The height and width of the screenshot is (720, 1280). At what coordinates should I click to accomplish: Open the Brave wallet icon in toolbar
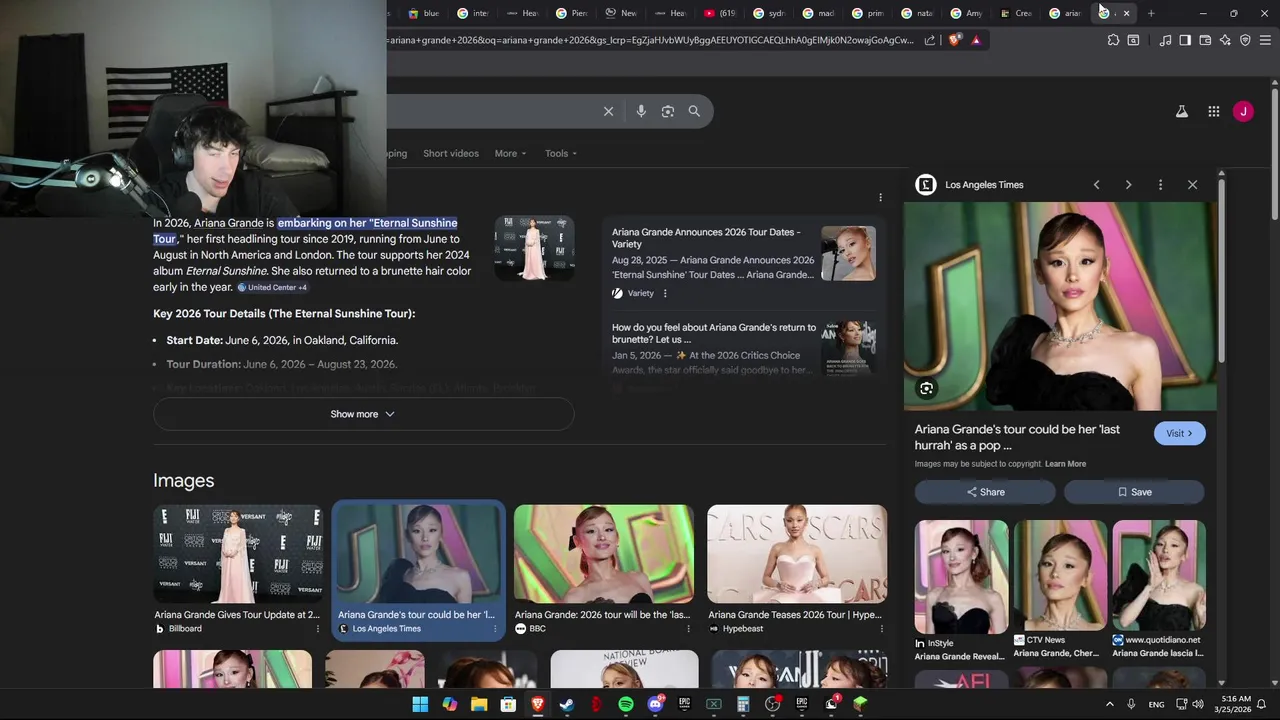pyautogui.click(x=1205, y=40)
